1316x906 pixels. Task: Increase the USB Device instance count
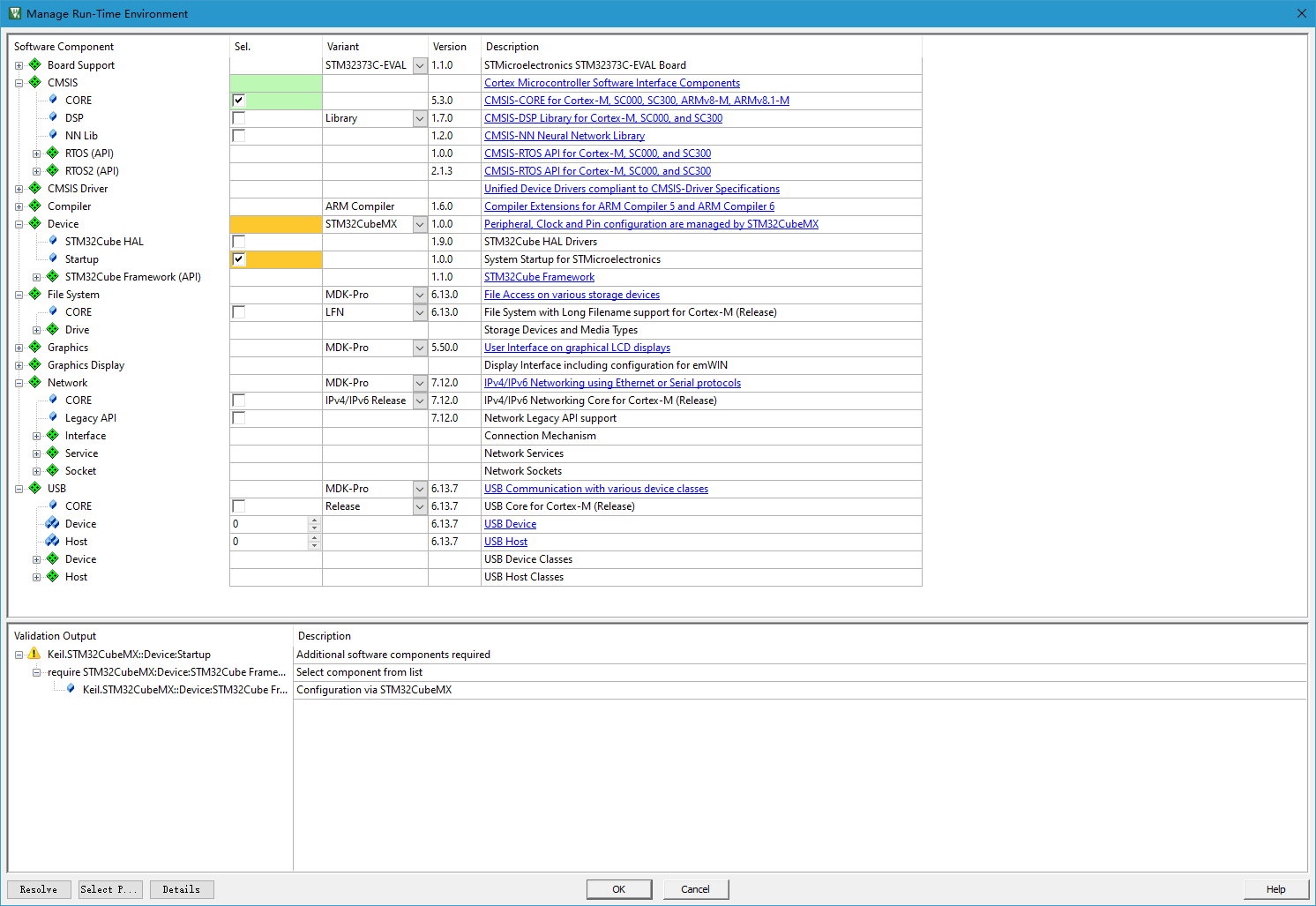pos(314,520)
